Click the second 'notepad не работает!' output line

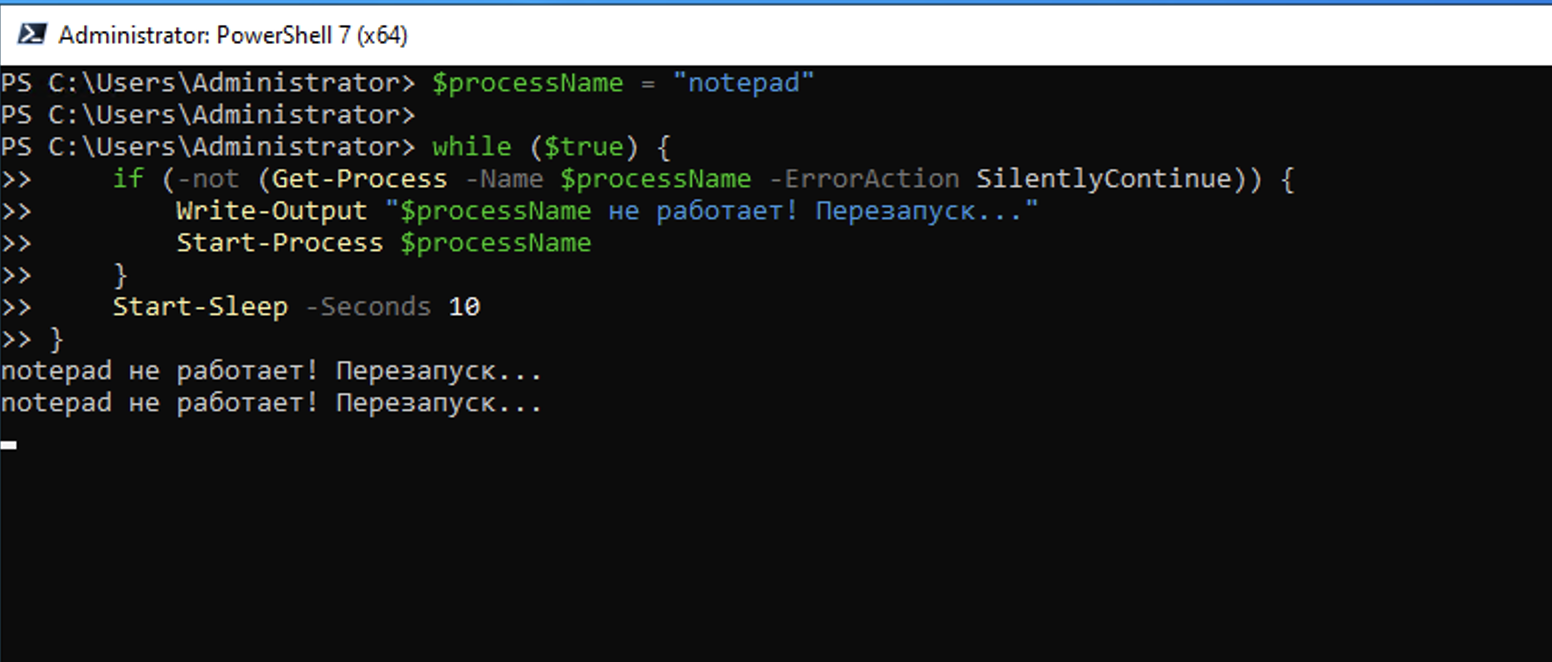(x=271, y=404)
